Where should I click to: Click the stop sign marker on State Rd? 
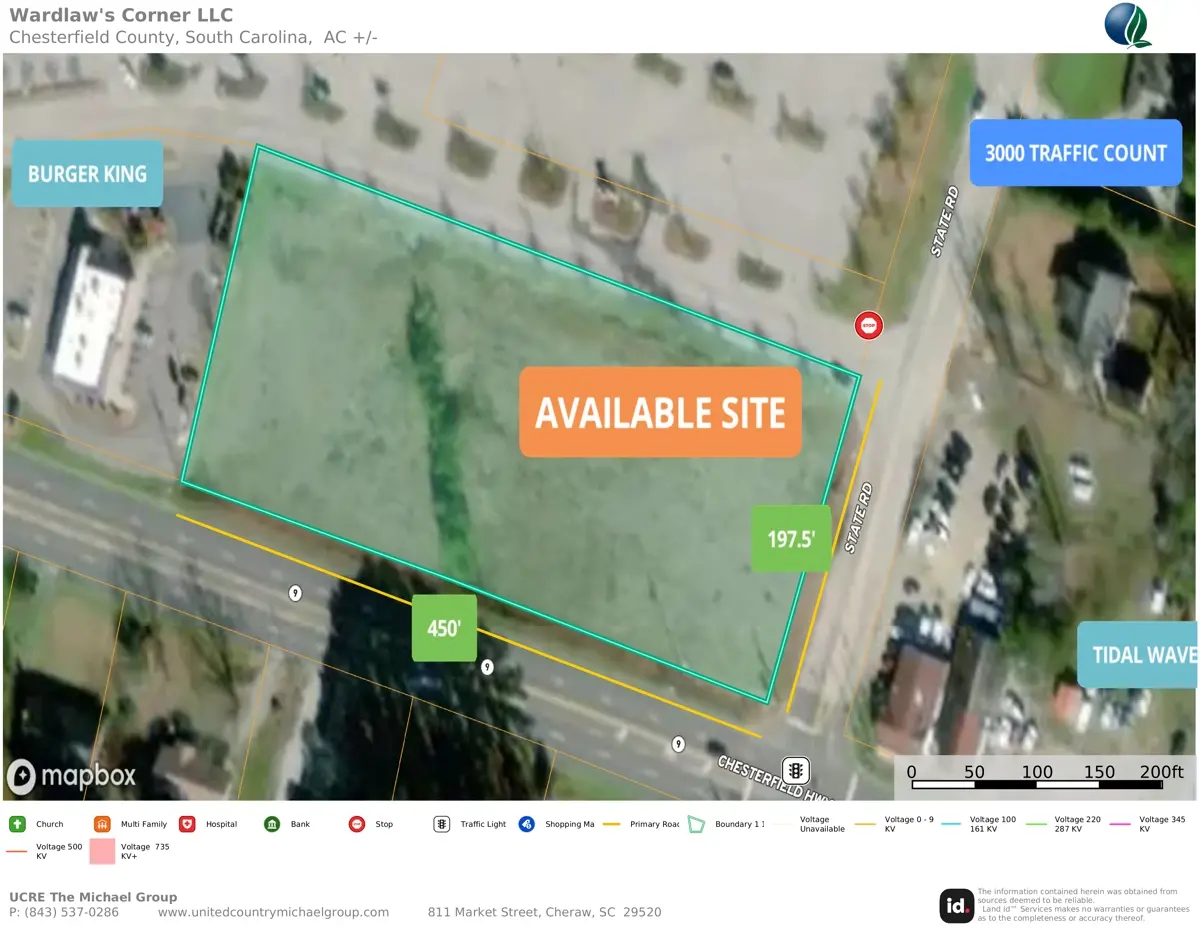[x=868, y=325]
